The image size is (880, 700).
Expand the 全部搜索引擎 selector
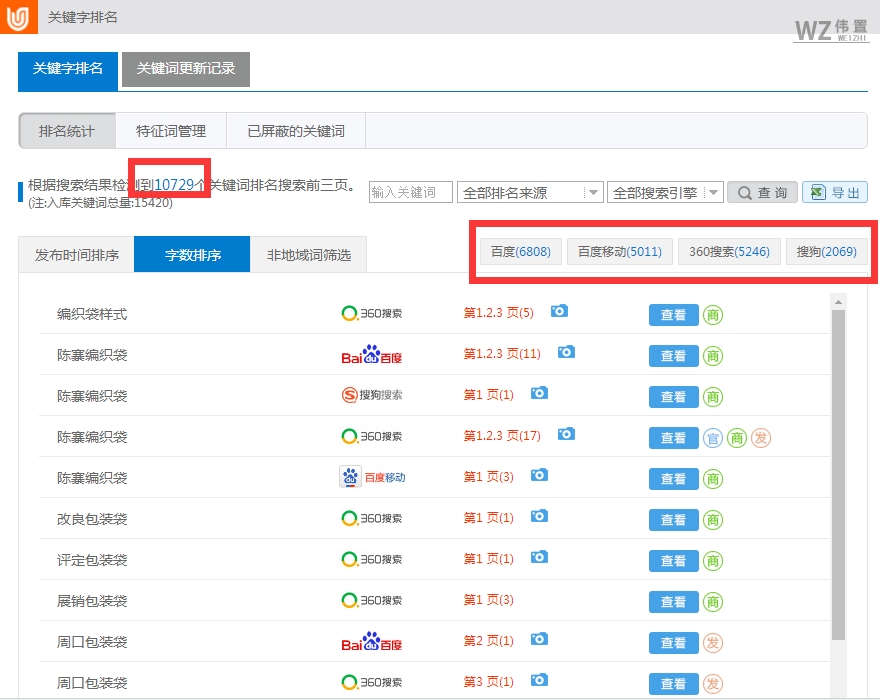click(x=665, y=191)
